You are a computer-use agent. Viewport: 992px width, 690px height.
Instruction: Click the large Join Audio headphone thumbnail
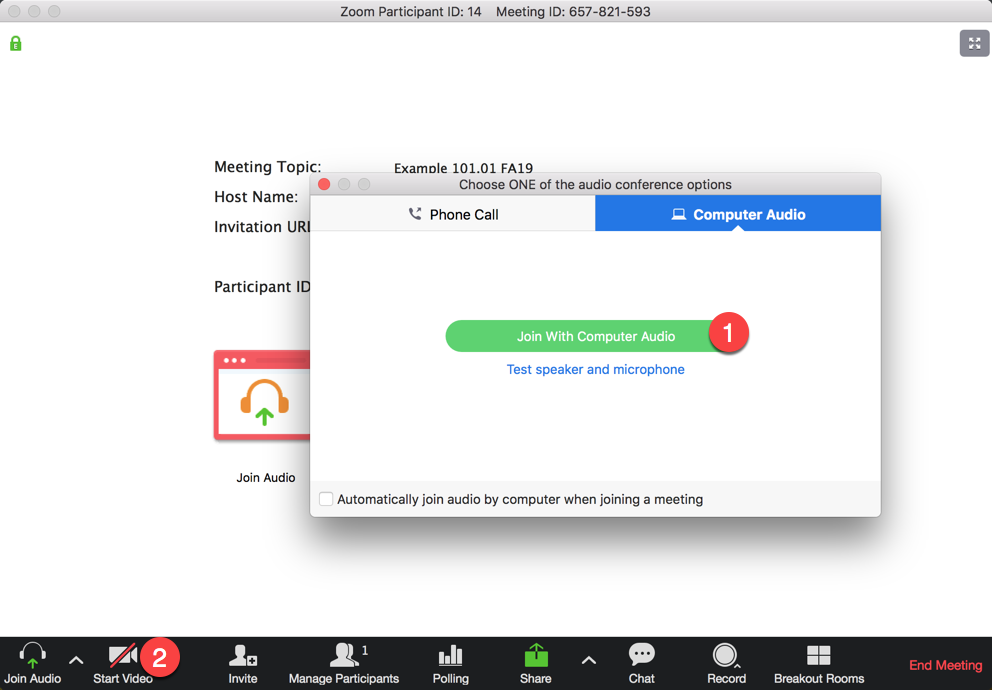tap(265, 397)
